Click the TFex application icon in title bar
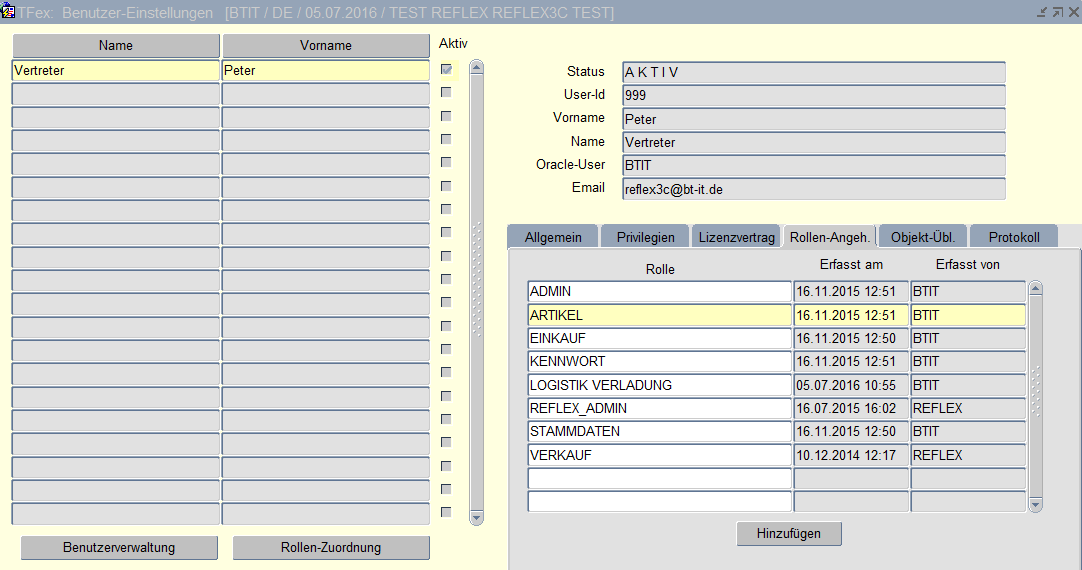Viewport: 1082px width, 570px height. [x=9, y=12]
